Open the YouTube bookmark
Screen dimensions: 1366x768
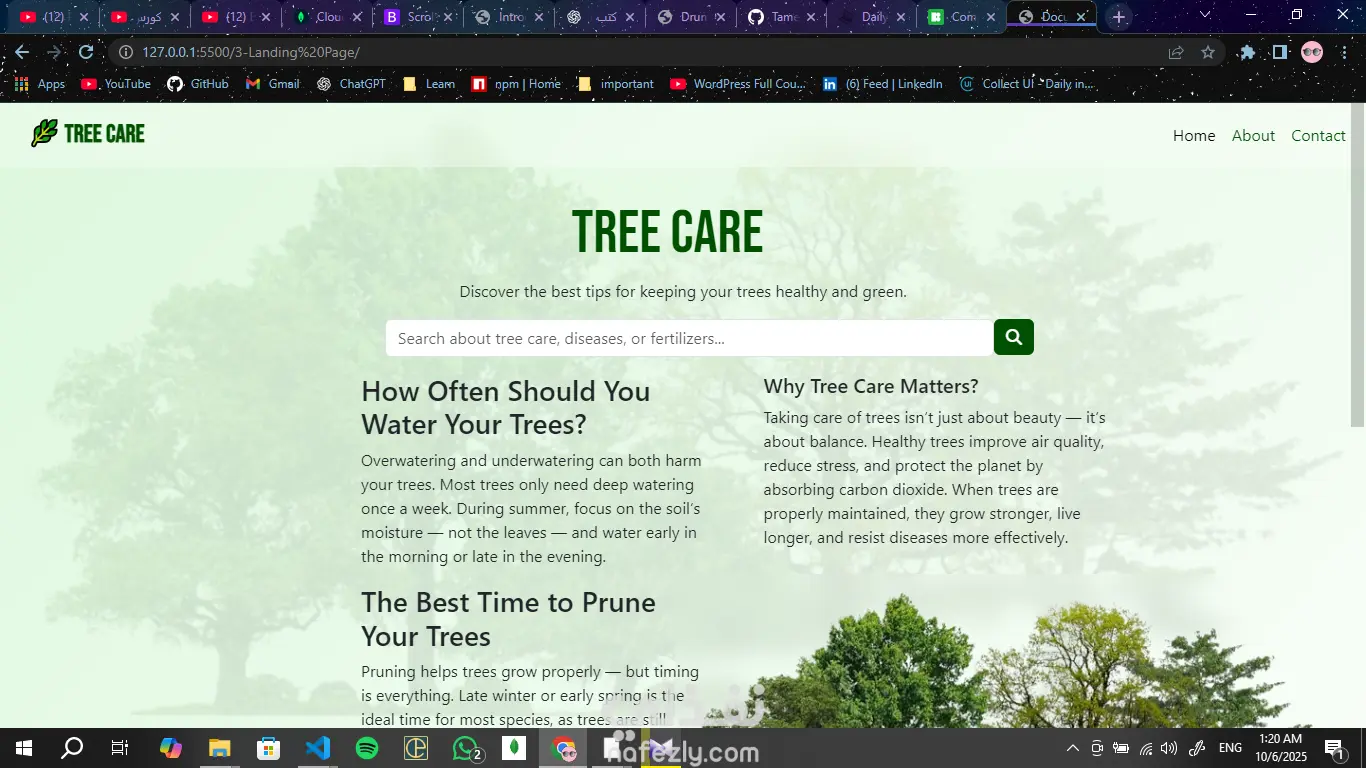[116, 84]
